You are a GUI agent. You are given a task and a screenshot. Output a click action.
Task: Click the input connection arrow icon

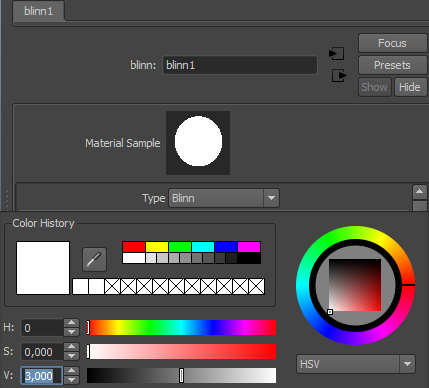coord(337,53)
